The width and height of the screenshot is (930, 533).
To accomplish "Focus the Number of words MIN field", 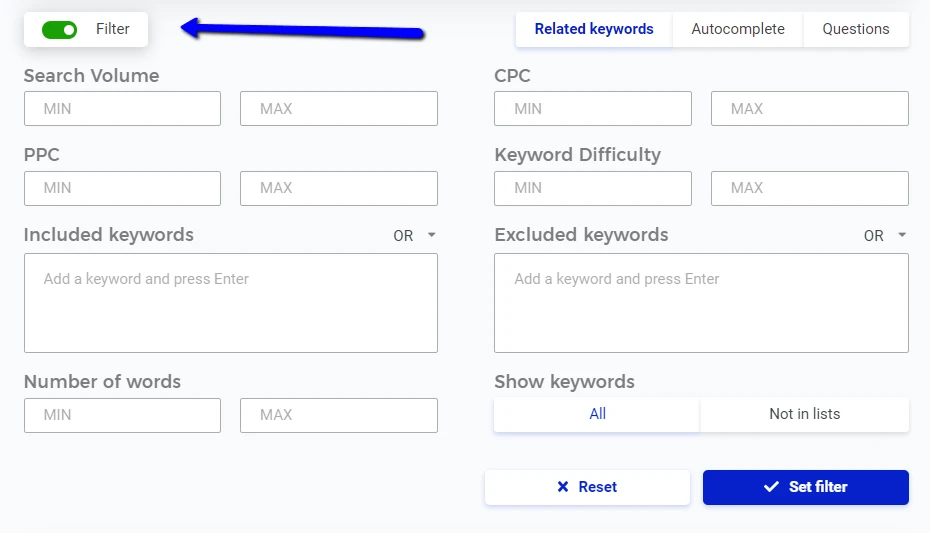I will tap(122, 415).
